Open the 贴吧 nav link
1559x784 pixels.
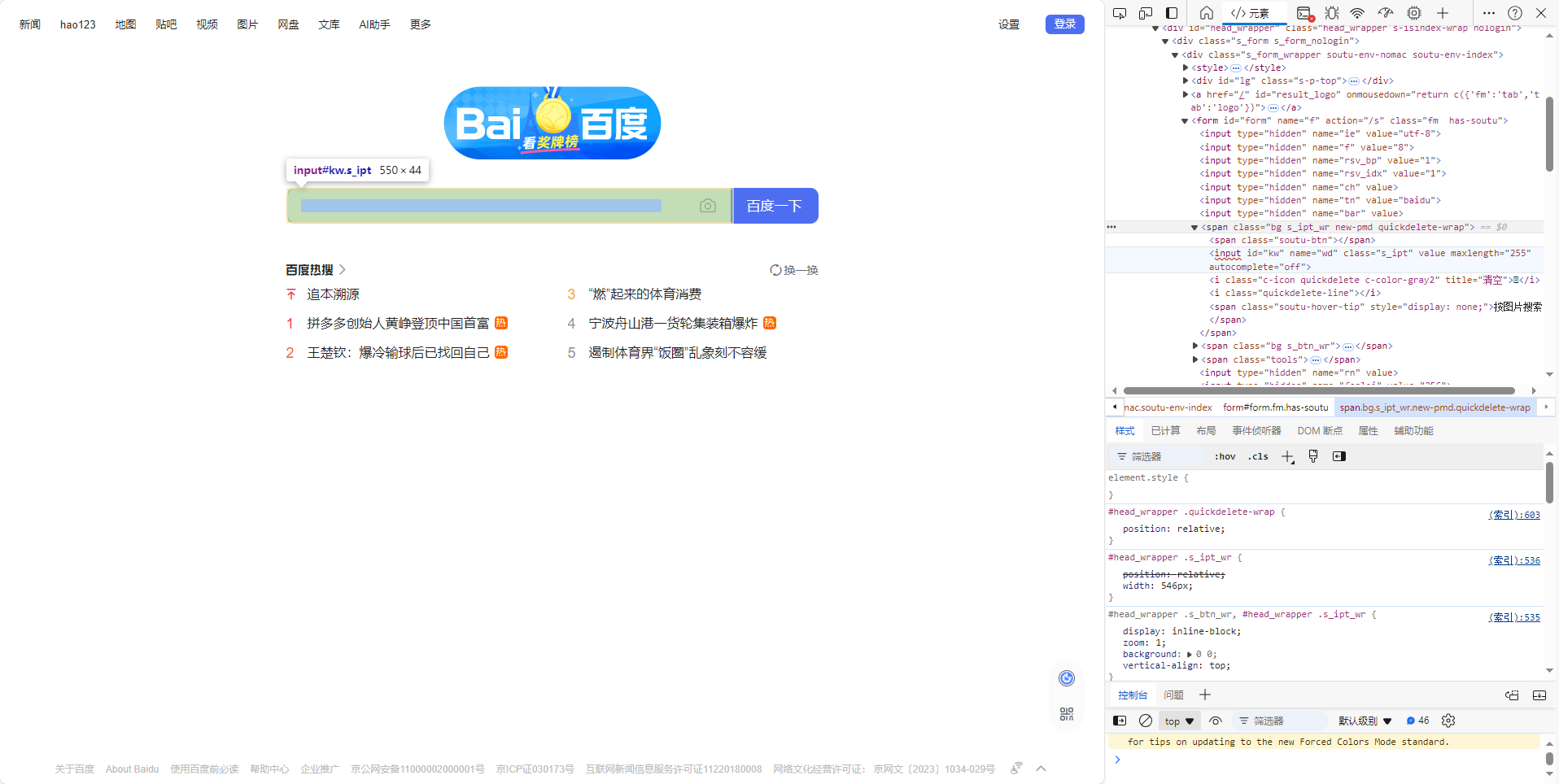click(x=166, y=24)
